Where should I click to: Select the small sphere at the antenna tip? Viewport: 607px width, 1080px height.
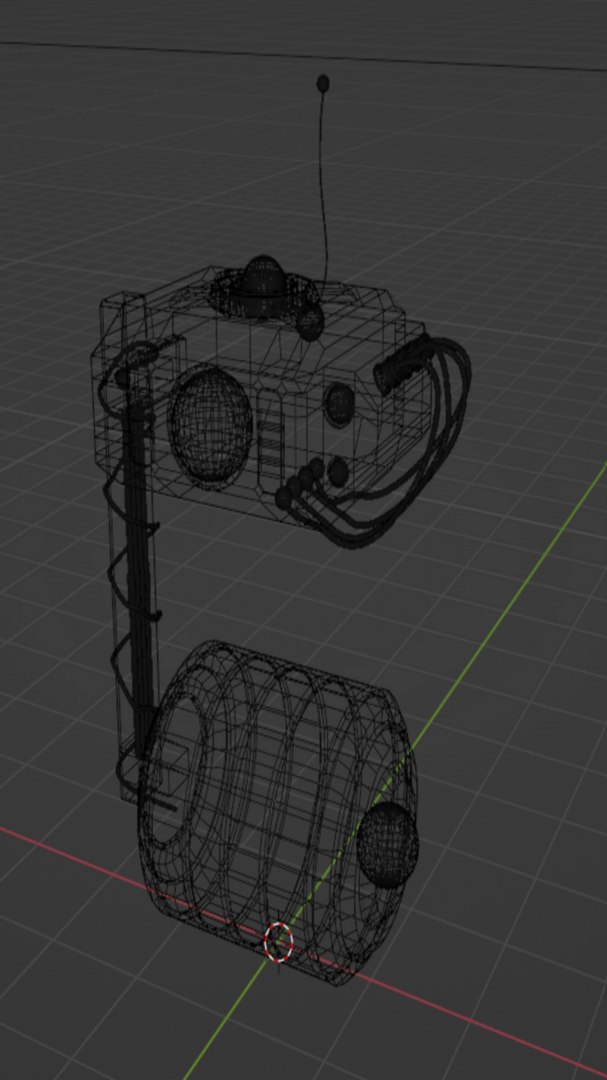[322, 84]
